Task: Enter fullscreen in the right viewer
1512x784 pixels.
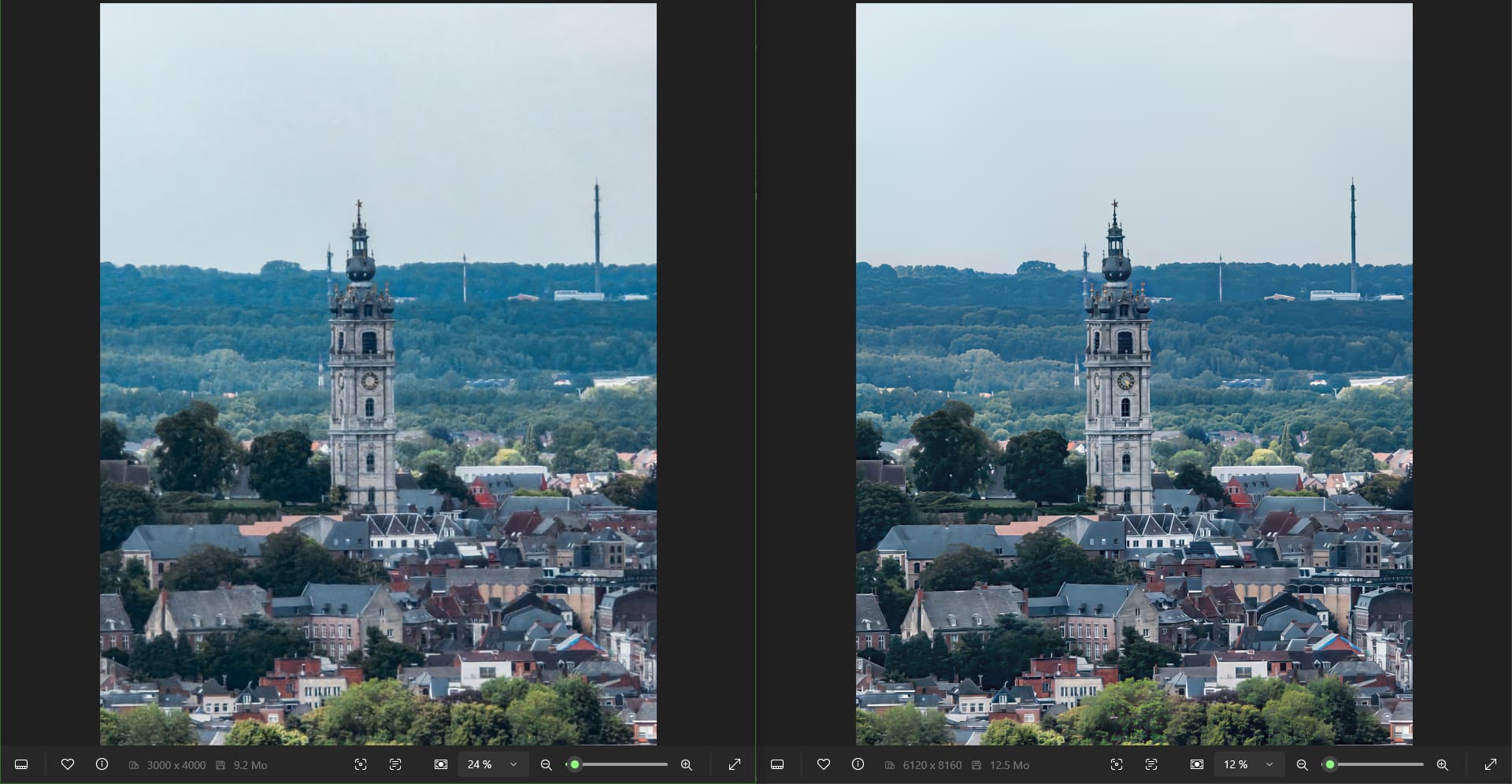Action: tap(1491, 764)
